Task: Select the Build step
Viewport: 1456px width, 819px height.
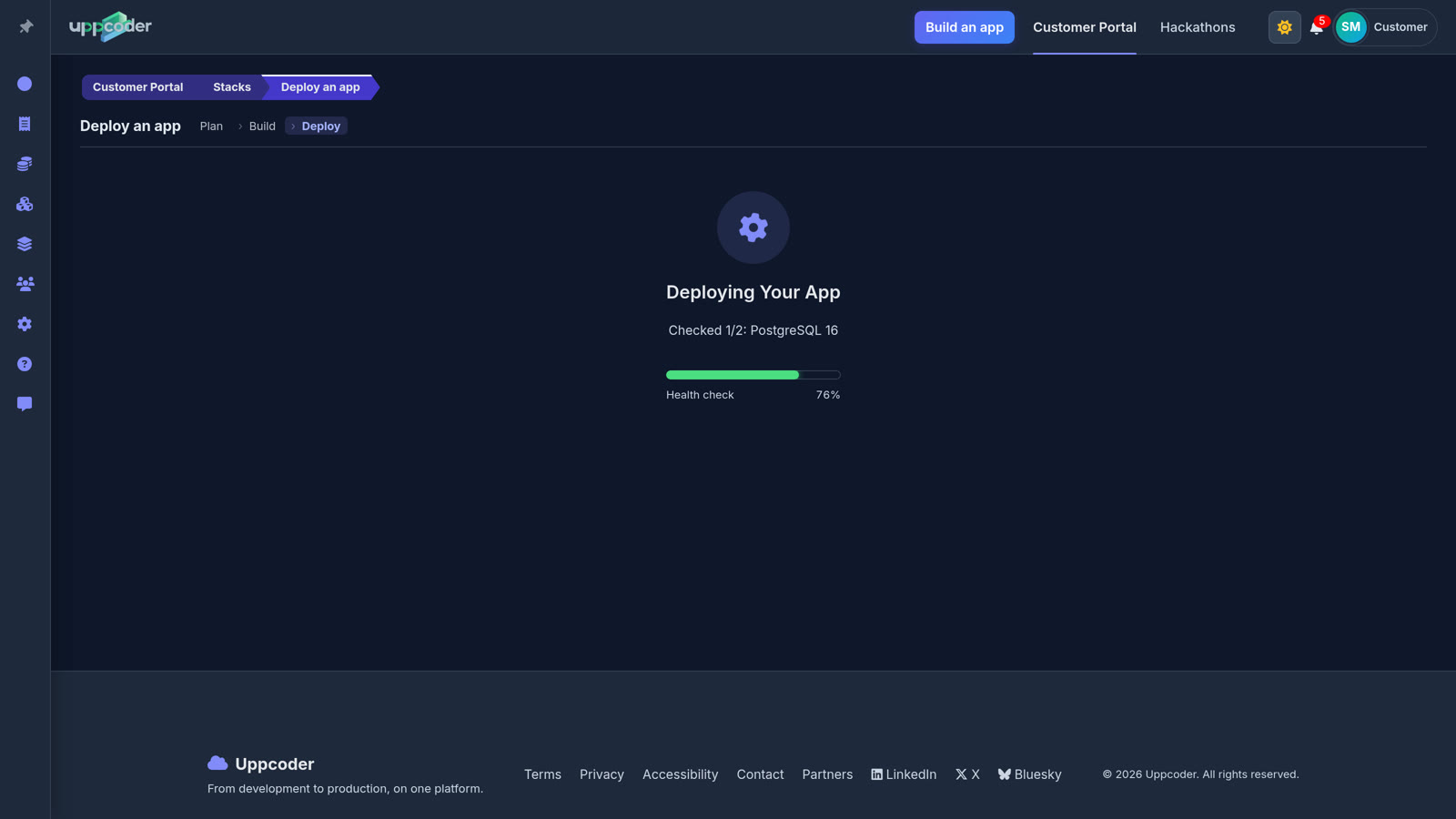Action: tap(262, 126)
